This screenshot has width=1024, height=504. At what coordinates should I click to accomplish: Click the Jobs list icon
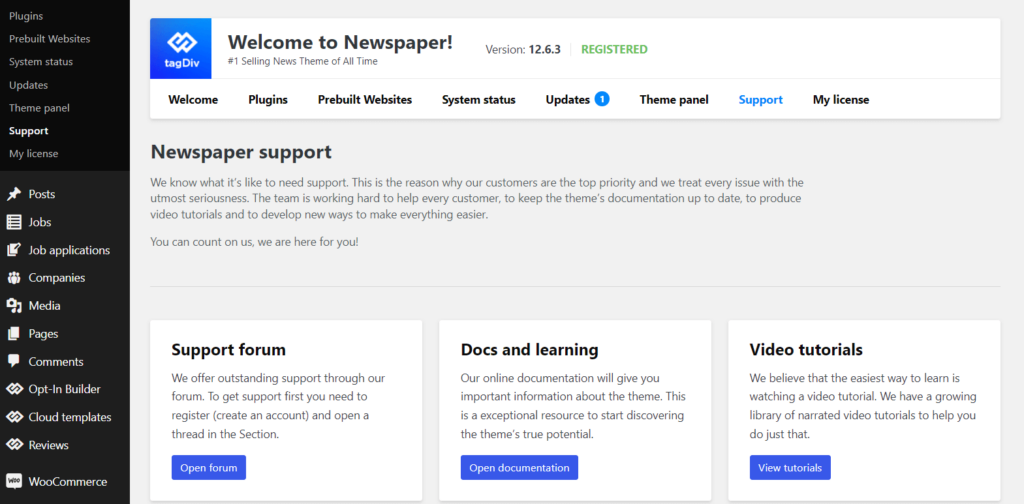14,223
